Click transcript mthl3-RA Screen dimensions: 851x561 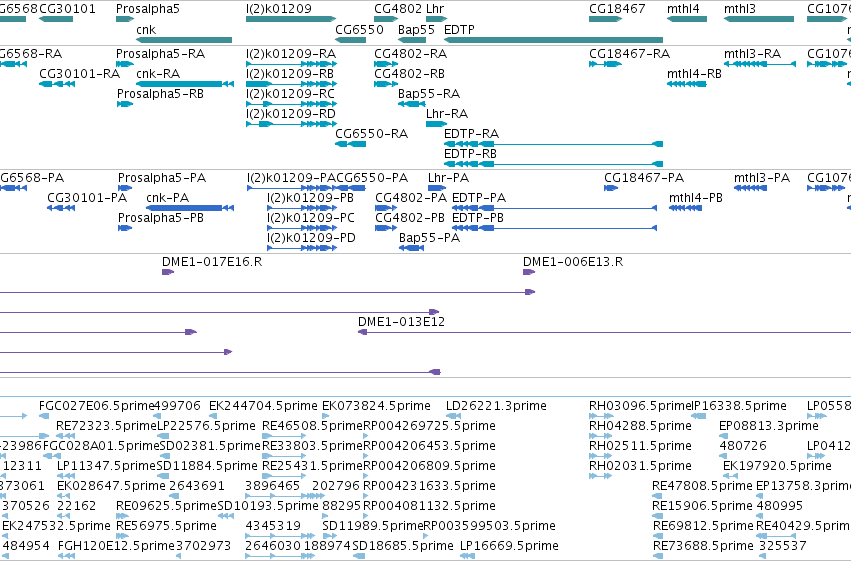tap(752, 54)
